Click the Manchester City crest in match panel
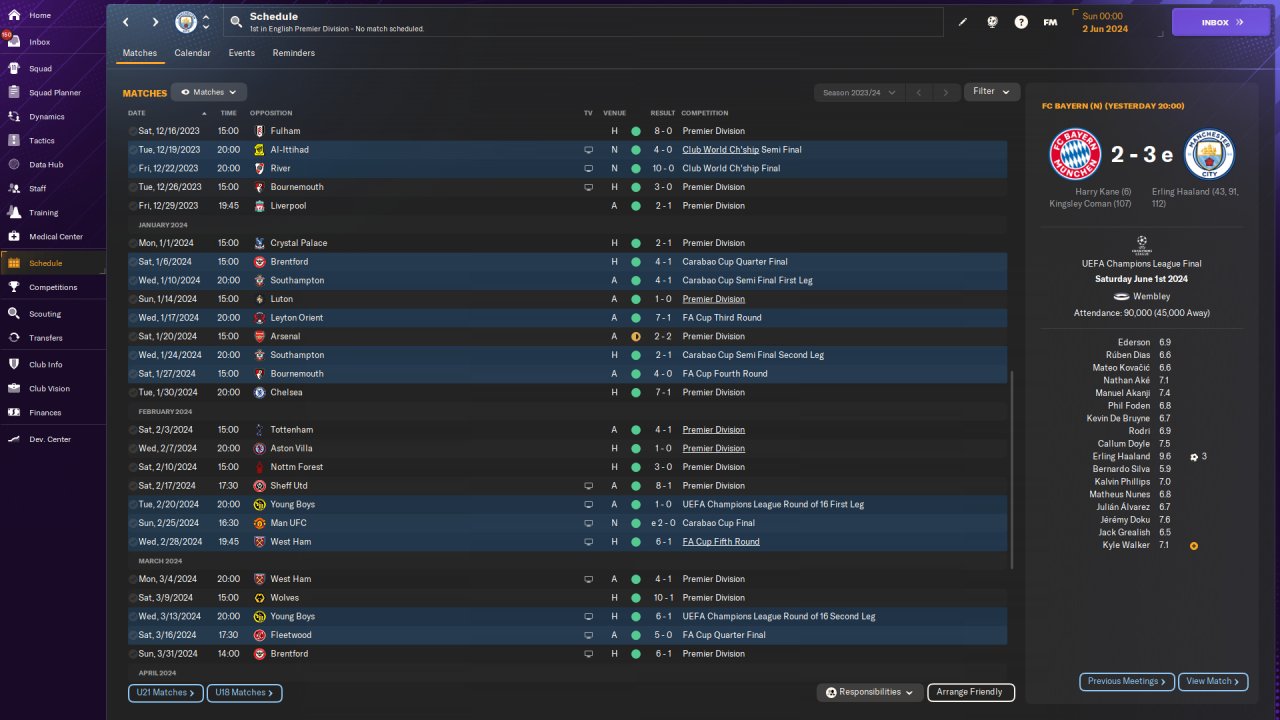This screenshot has width=1280, height=720. [1209, 154]
